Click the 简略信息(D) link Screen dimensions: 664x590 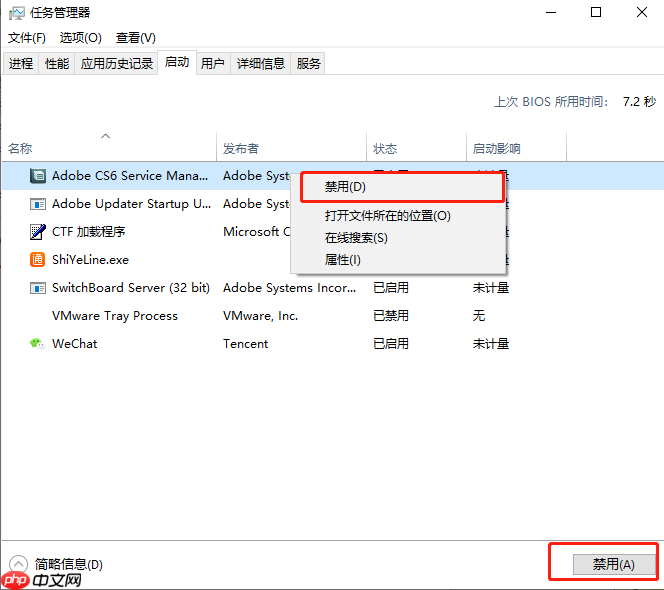coord(69,564)
